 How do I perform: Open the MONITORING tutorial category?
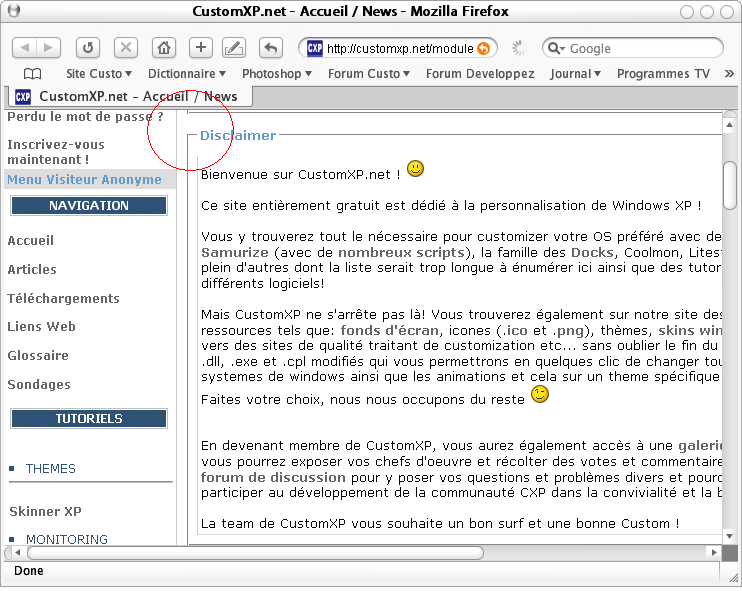pos(67,539)
